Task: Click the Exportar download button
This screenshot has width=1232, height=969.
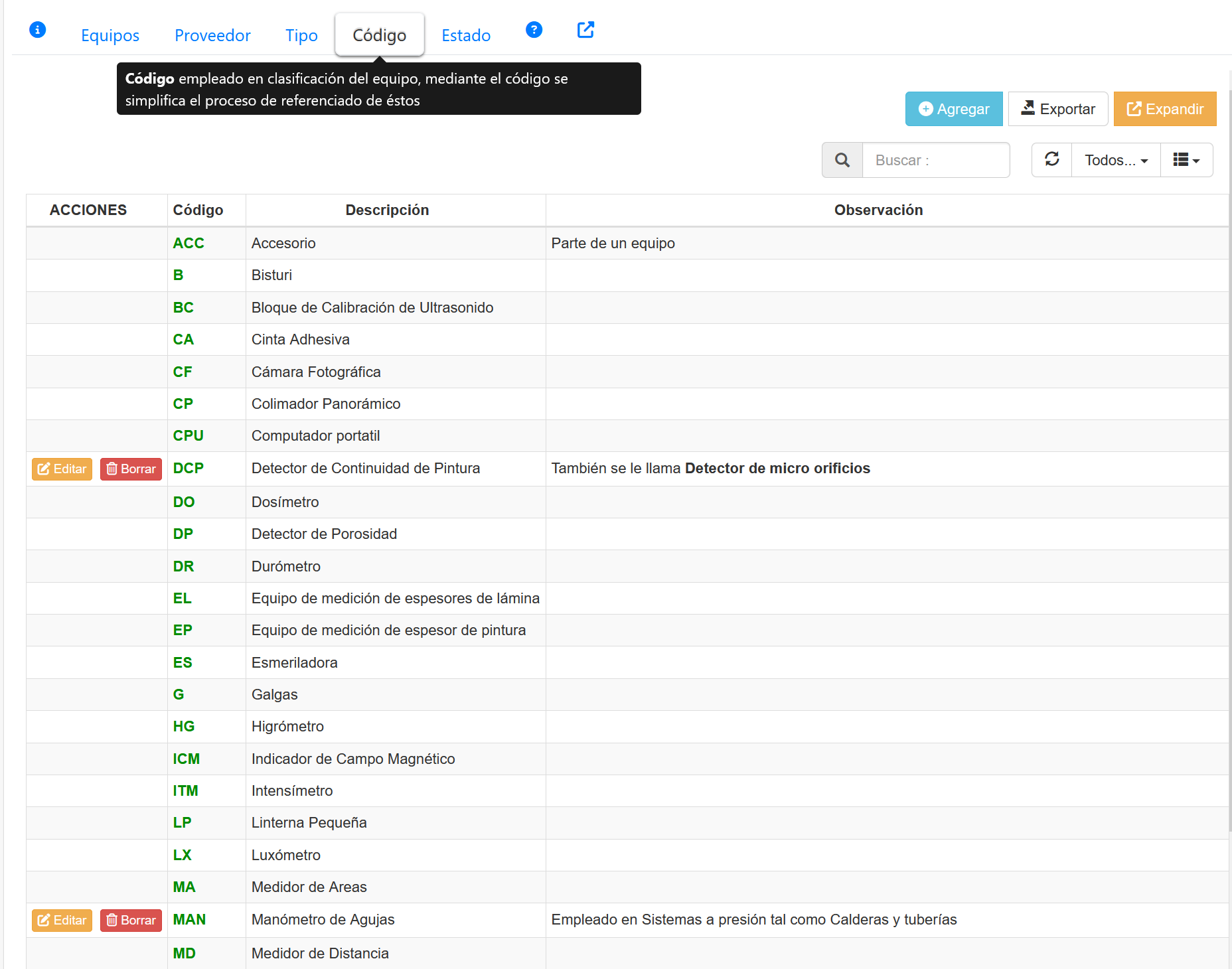Action: (x=1058, y=109)
